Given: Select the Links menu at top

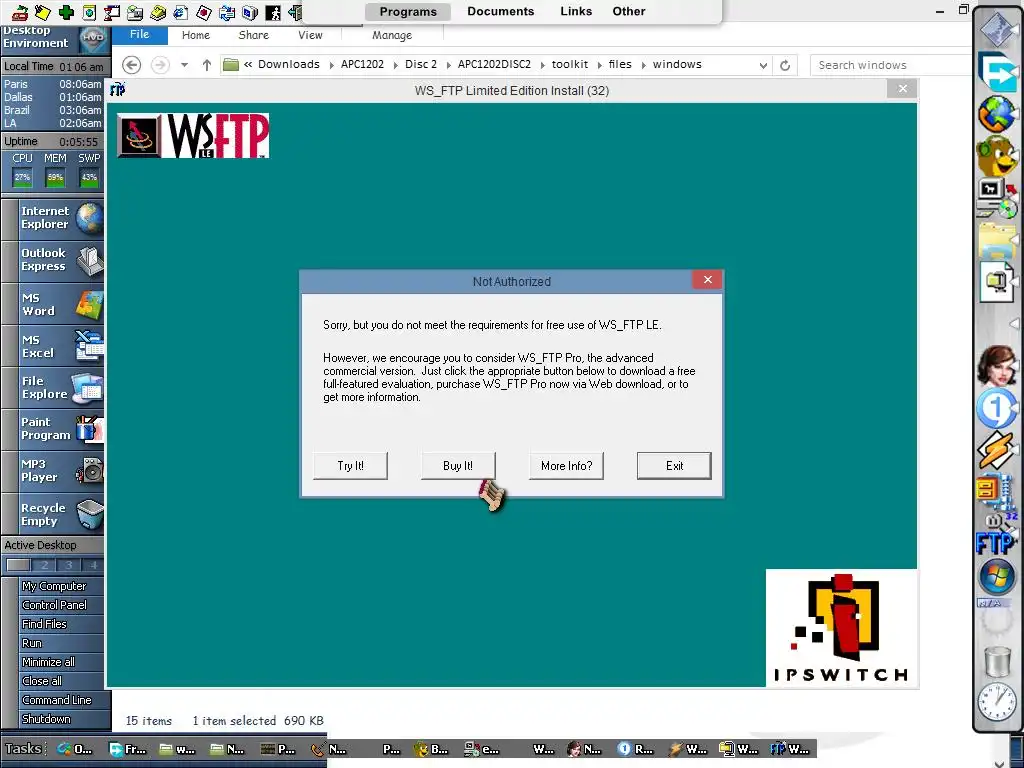Looking at the screenshot, I should (x=576, y=11).
